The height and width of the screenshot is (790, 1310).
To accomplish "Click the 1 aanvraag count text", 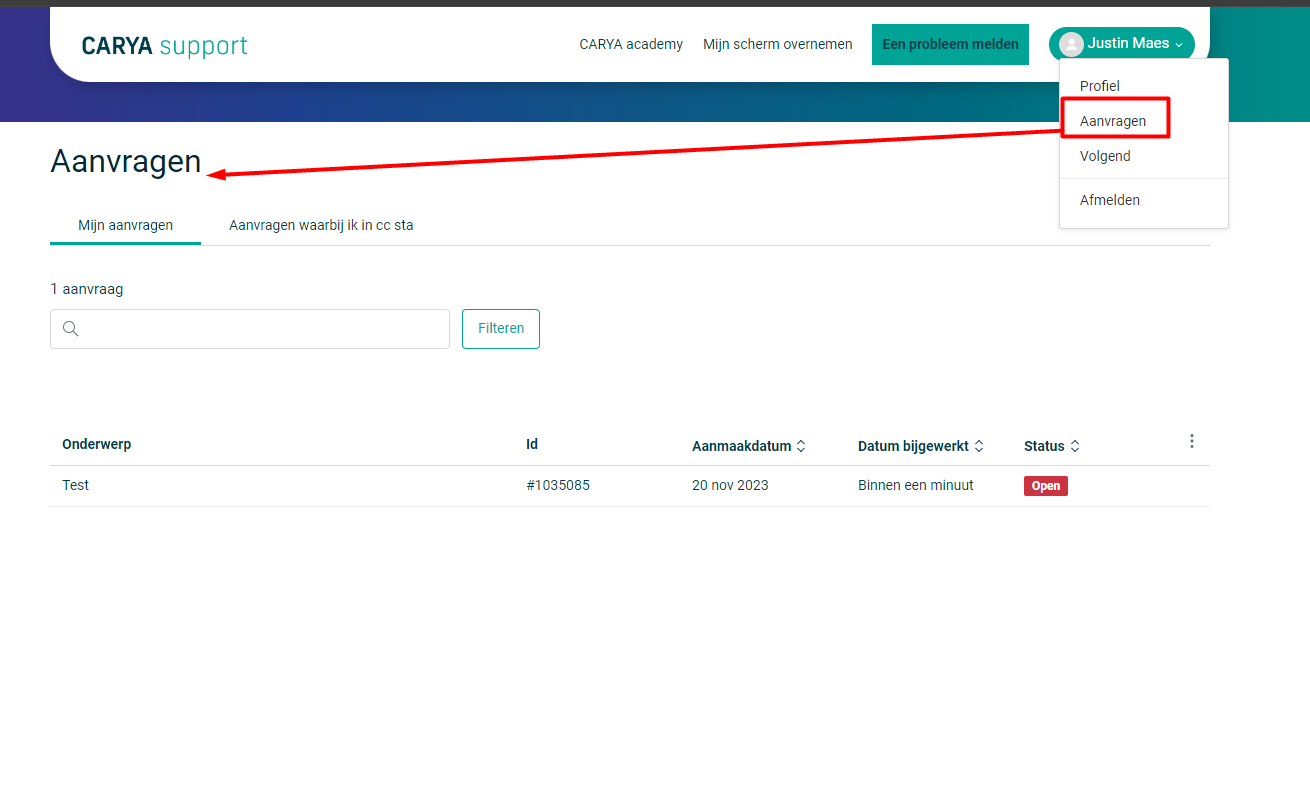I will coord(87,289).
